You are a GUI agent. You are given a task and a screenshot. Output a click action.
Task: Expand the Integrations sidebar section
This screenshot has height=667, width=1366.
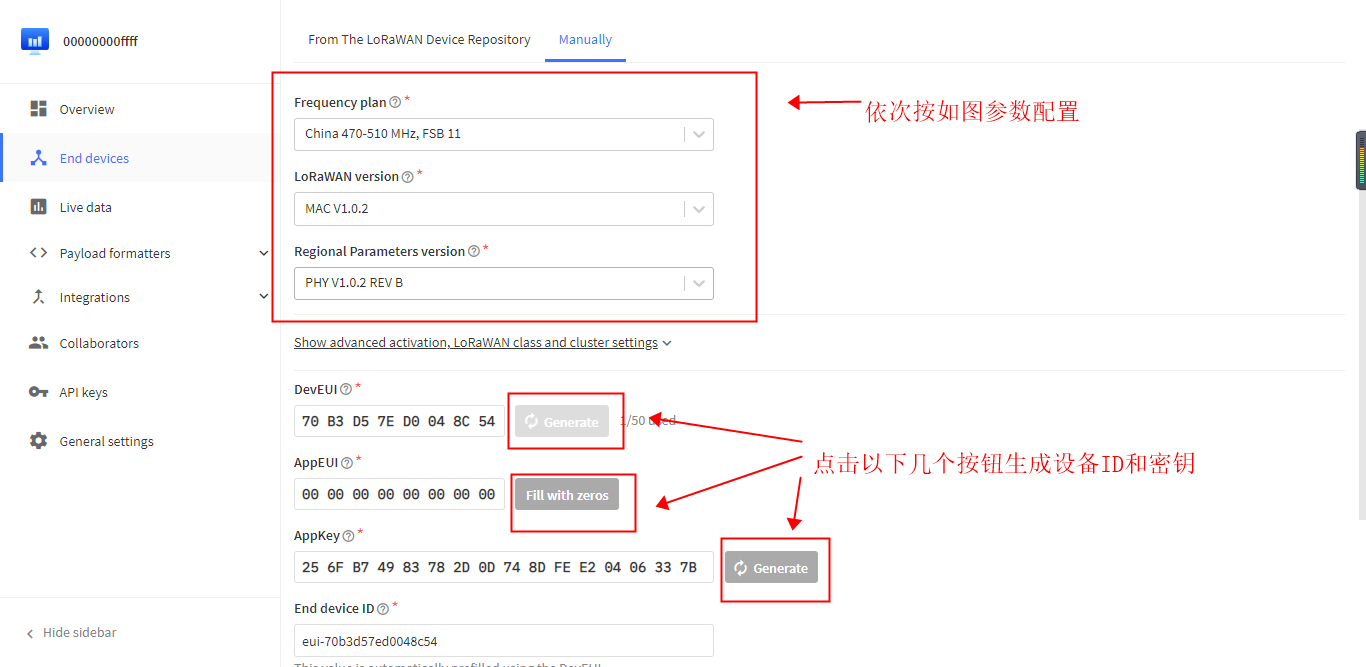263,297
